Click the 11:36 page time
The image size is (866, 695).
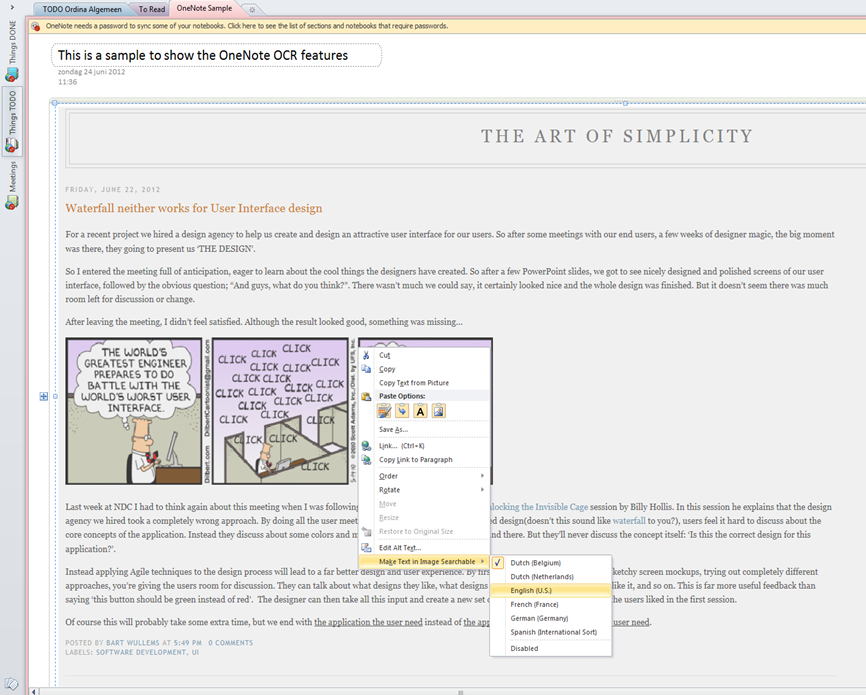tap(67, 82)
